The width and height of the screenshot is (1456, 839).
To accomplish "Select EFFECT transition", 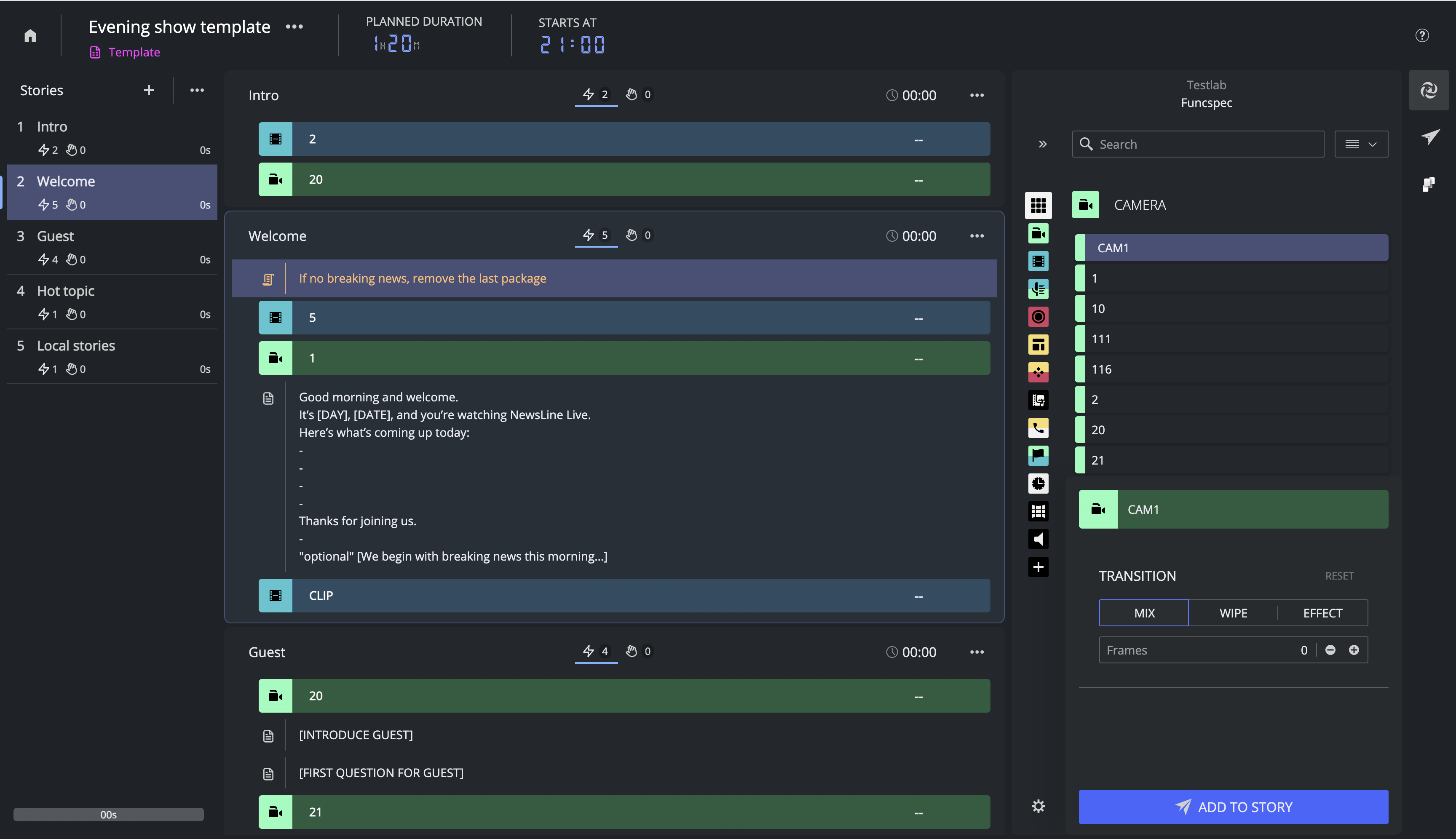I will pyautogui.click(x=1322, y=612).
